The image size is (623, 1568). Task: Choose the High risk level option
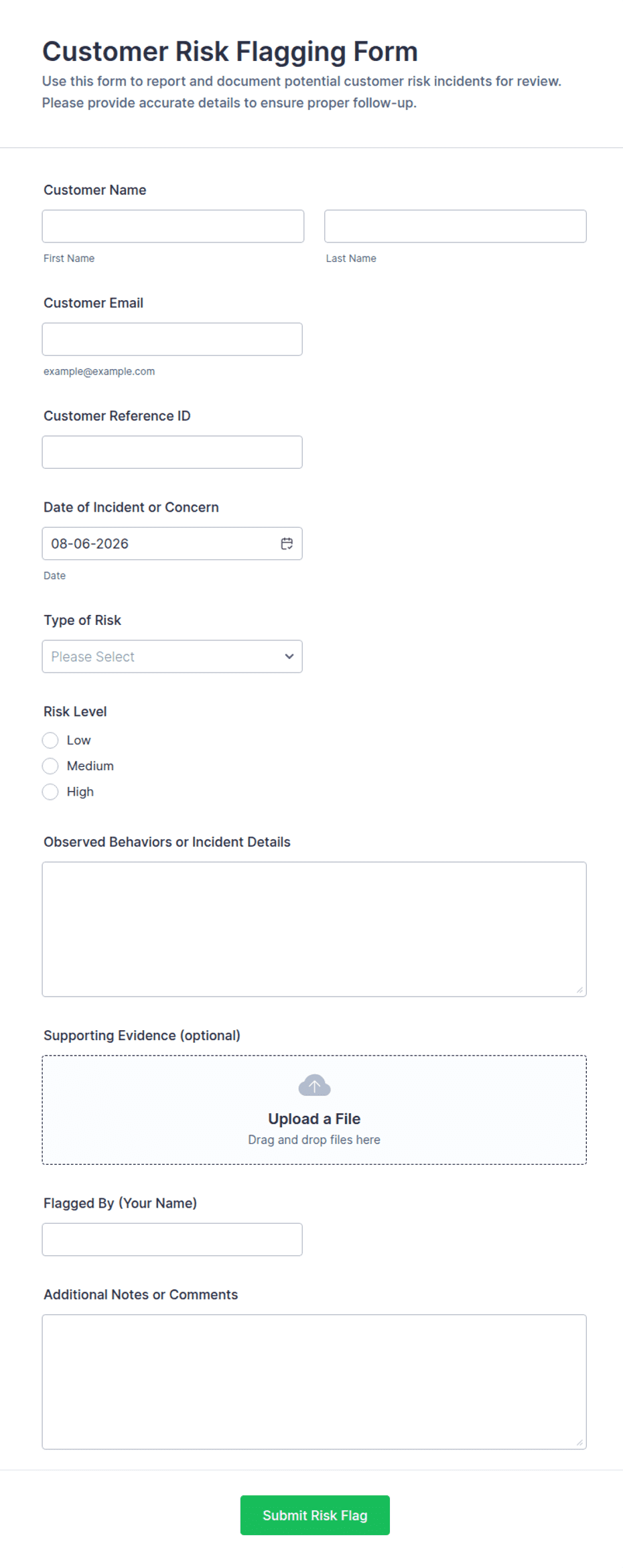[50, 792]
